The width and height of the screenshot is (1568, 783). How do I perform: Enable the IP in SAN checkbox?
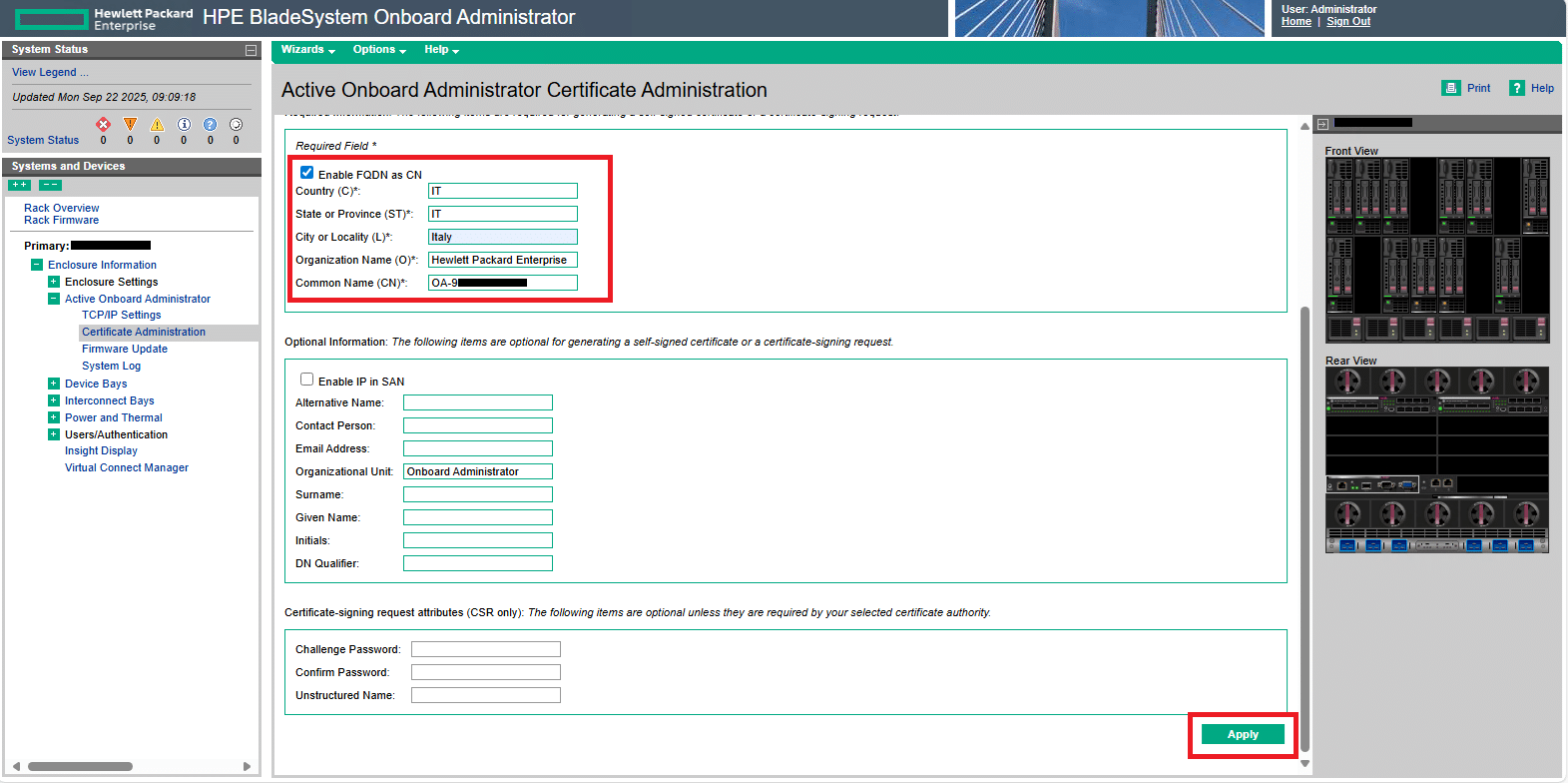(307, 380)
